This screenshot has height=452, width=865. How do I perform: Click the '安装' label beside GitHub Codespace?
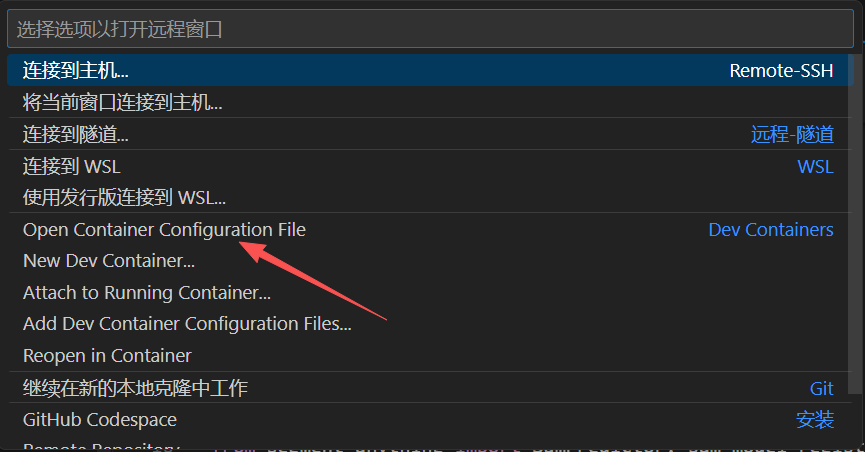(x=815, y=420)
